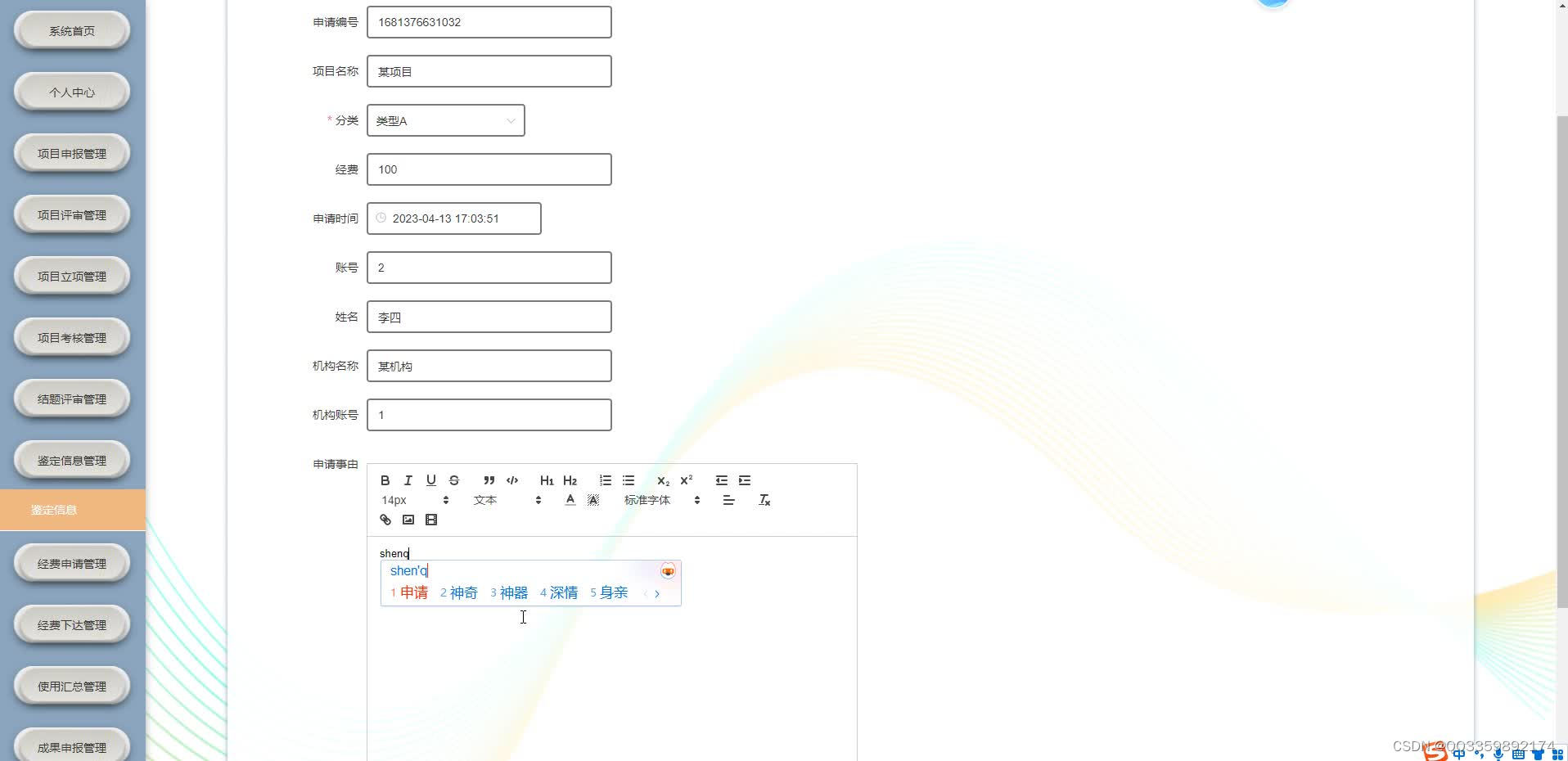Open Sogou voice input microphone
This screenshot has height=761, width=1568.
pos(1498,754)
